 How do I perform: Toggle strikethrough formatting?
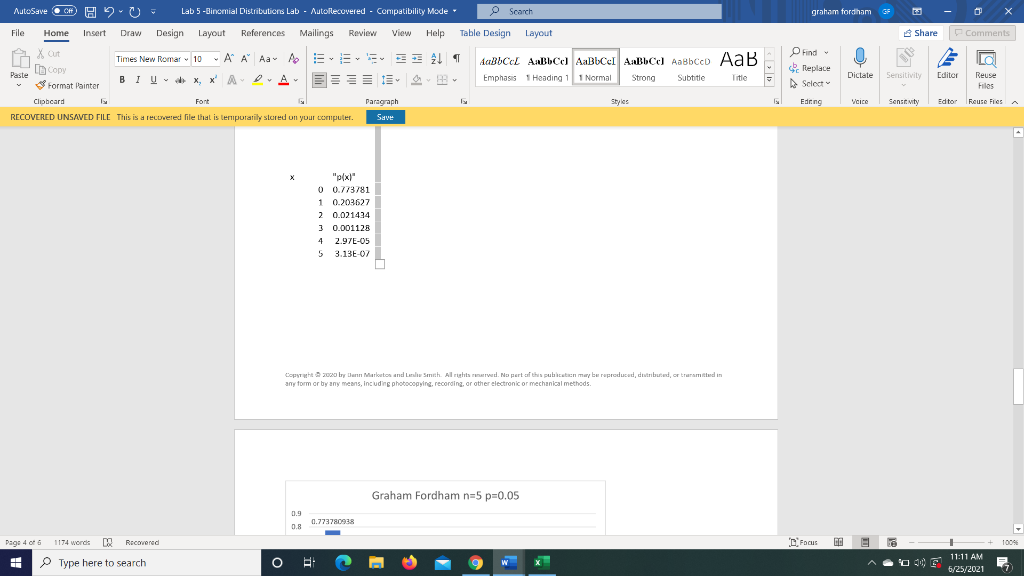tap(180, 80)
